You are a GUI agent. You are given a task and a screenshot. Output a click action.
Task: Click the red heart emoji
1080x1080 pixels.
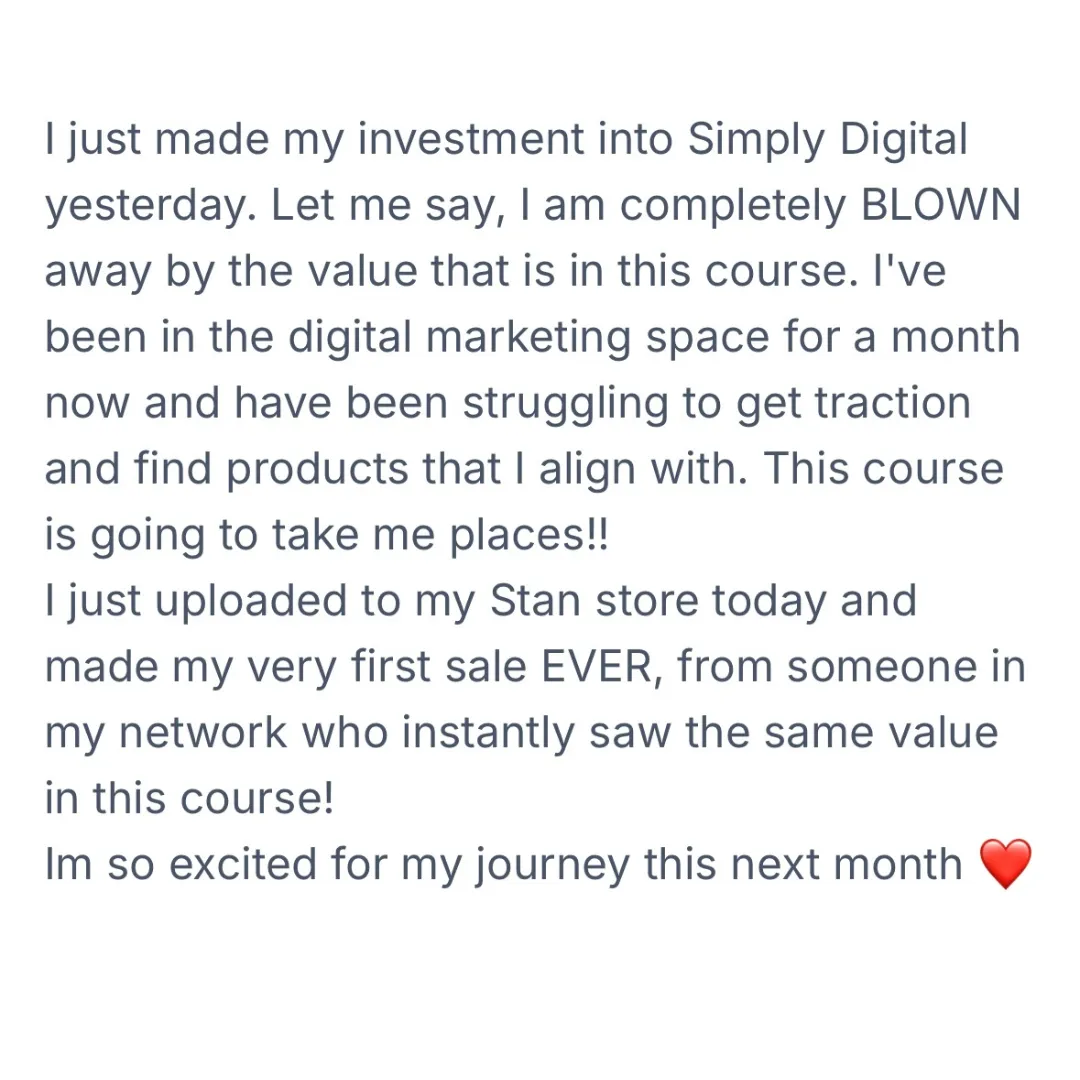click(x=1005, y=864)
